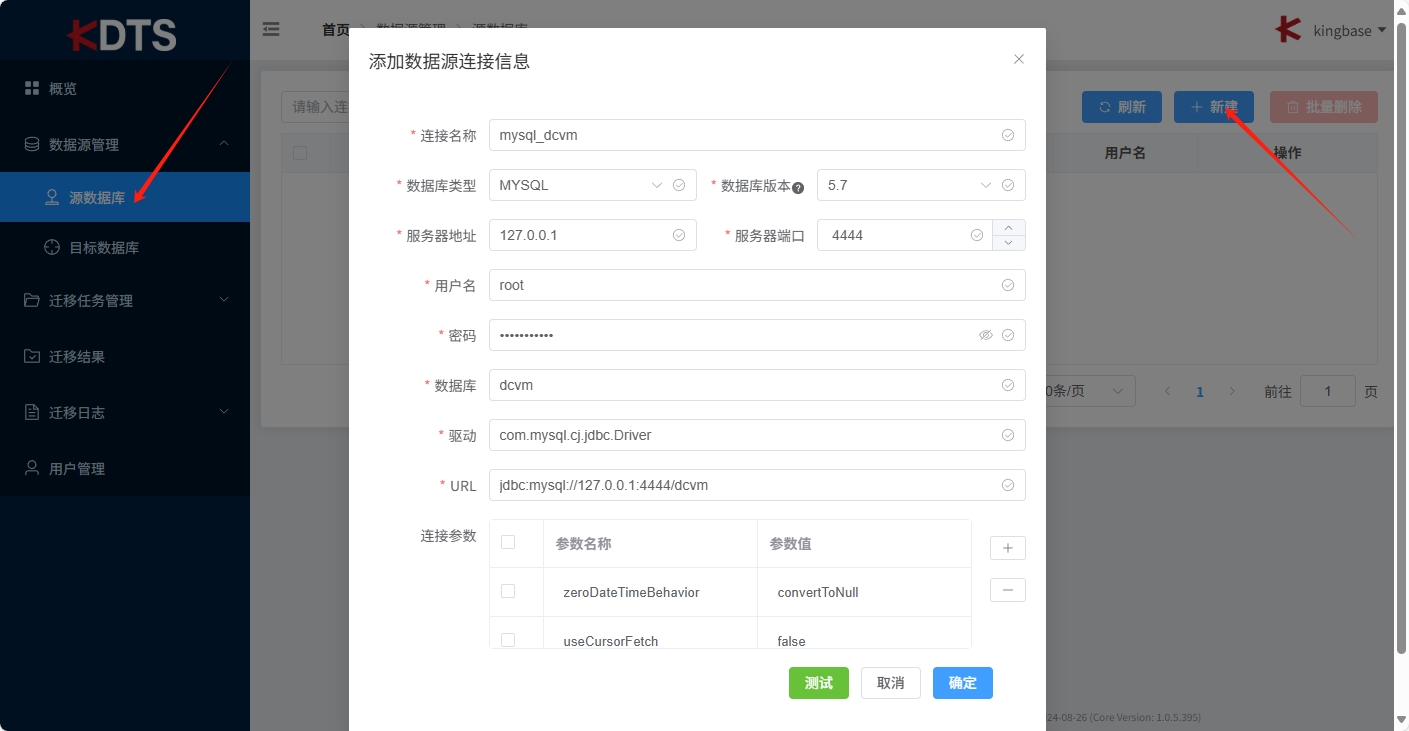Image resolution: width=1409 pixels, height=731 pixels.
Task: Check the background table select-all checkbox
Action: (300, 153)
